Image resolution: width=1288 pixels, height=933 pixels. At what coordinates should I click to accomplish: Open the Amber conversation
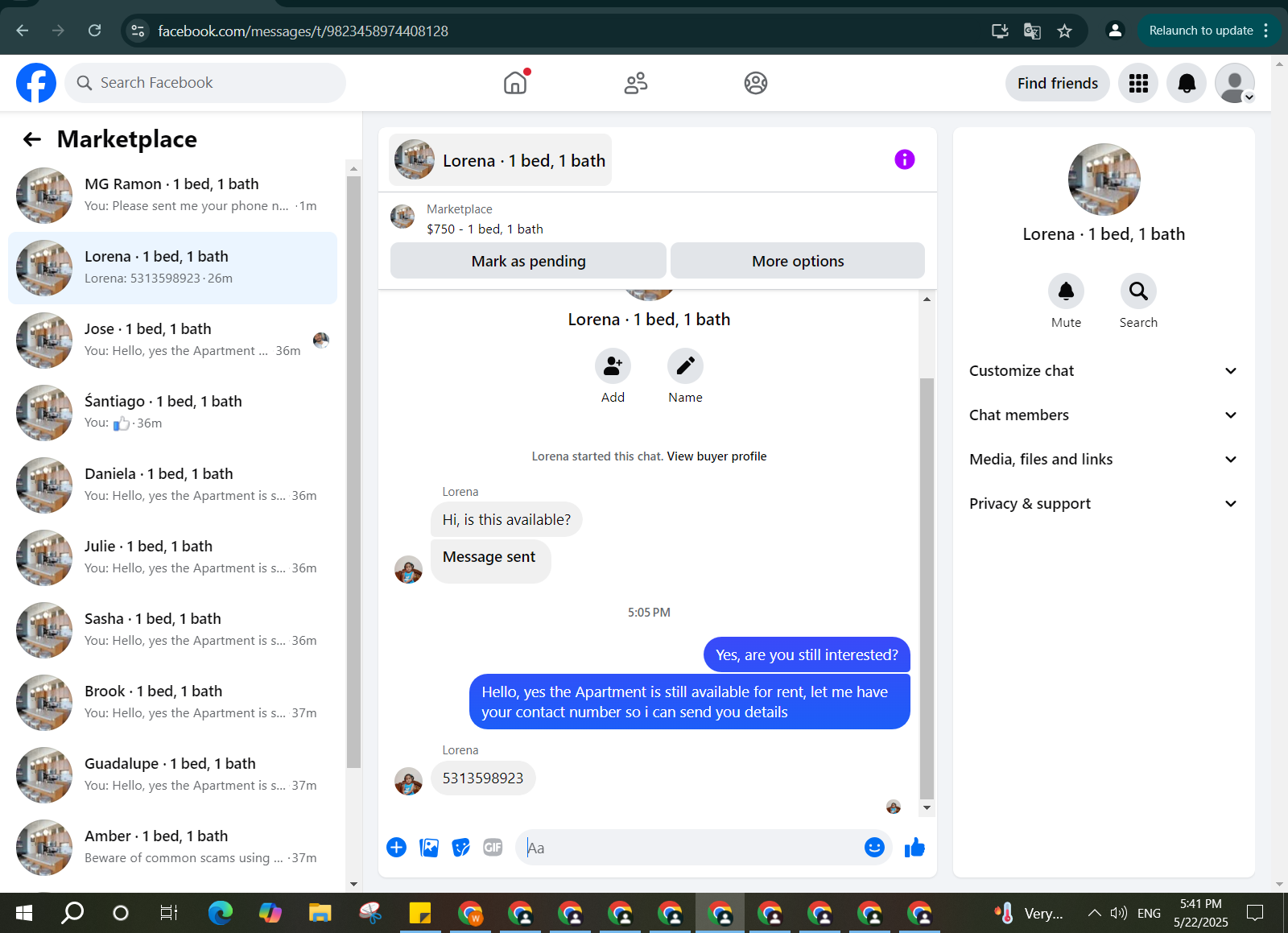click(x=172, y=848)
